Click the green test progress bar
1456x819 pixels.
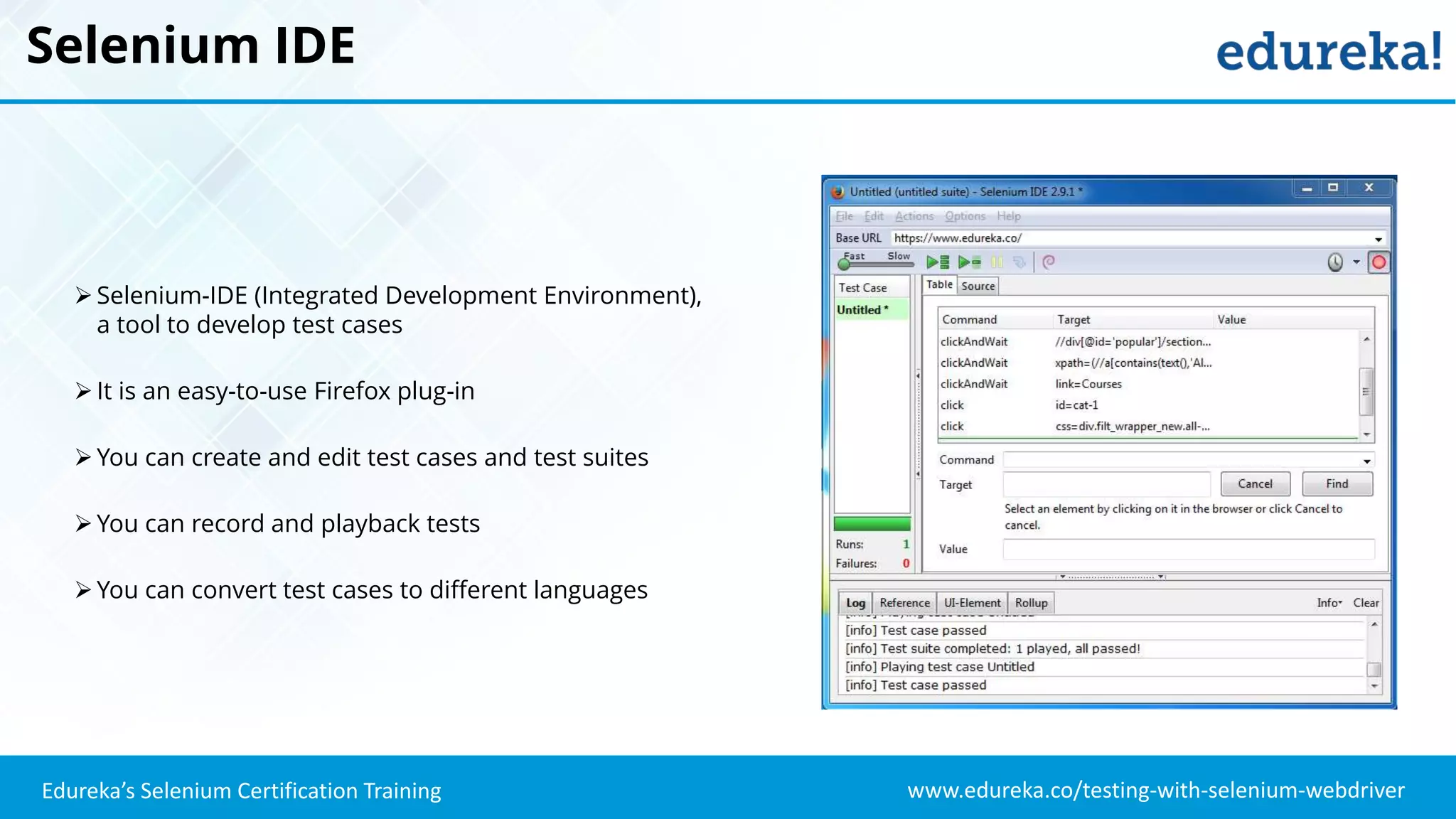872,525
